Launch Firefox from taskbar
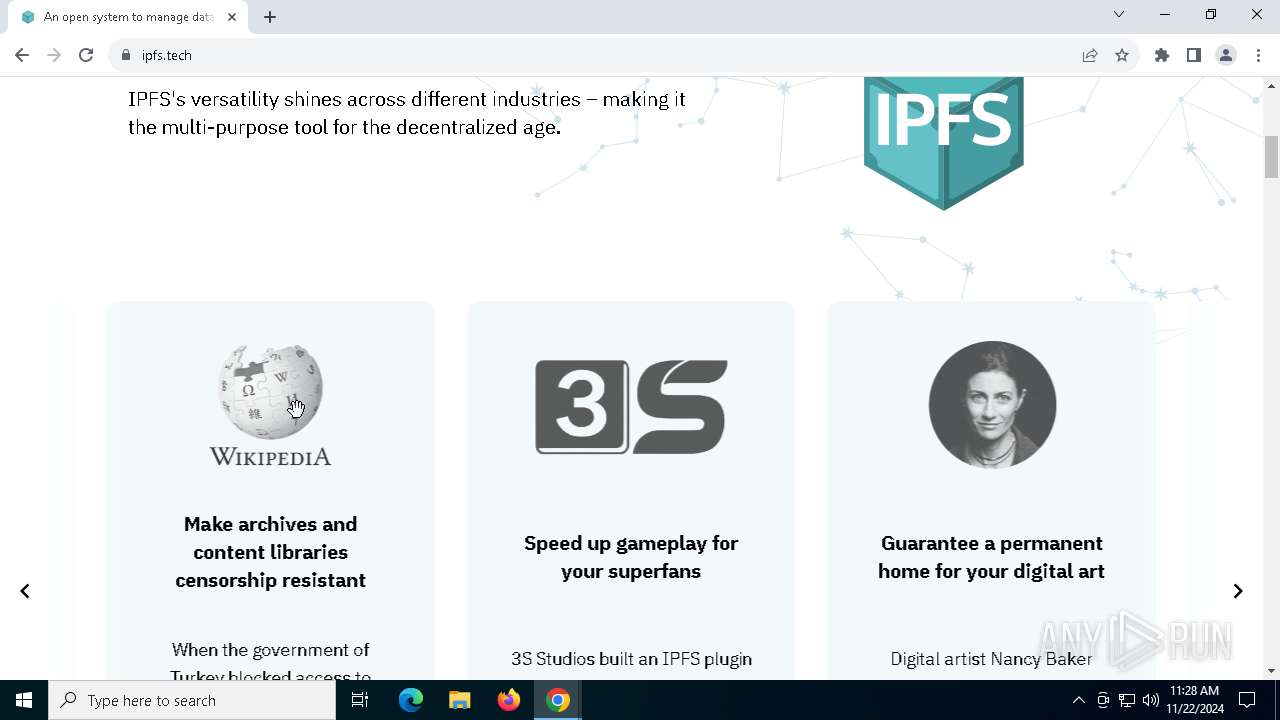 coord(508,700)
